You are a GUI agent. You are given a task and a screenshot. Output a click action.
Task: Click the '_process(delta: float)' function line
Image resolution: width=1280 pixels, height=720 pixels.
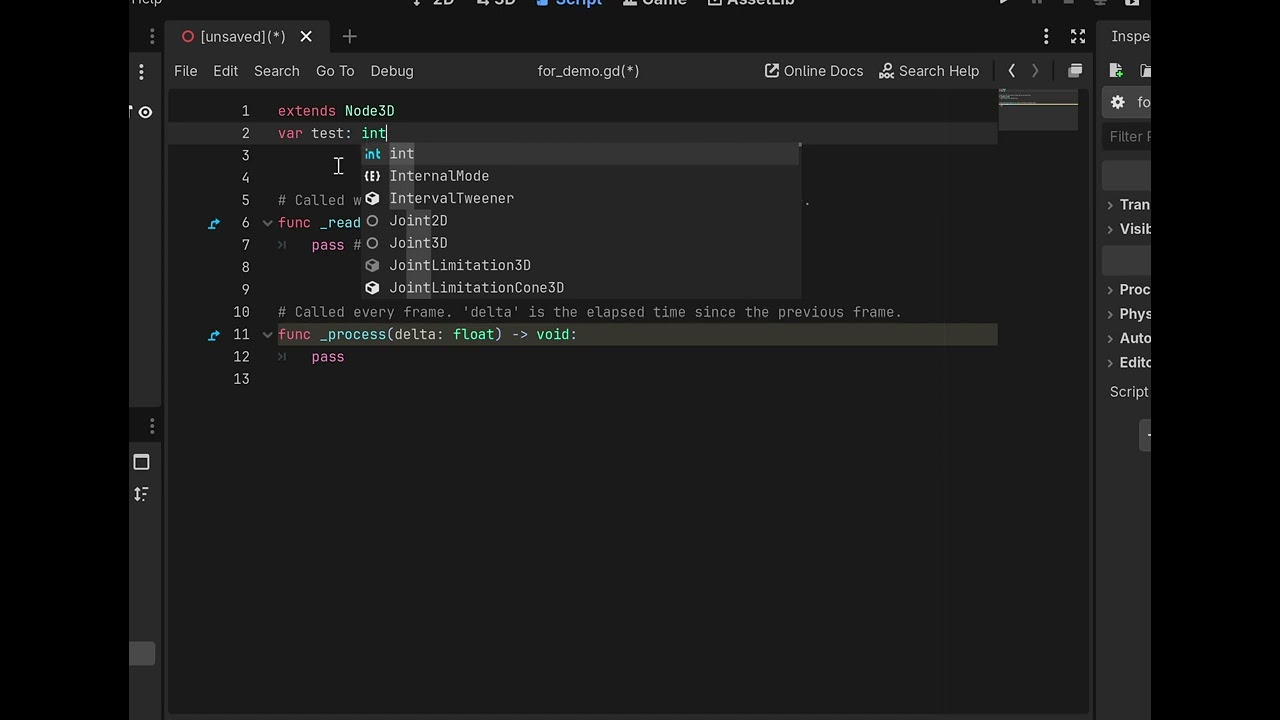[427, 334]
